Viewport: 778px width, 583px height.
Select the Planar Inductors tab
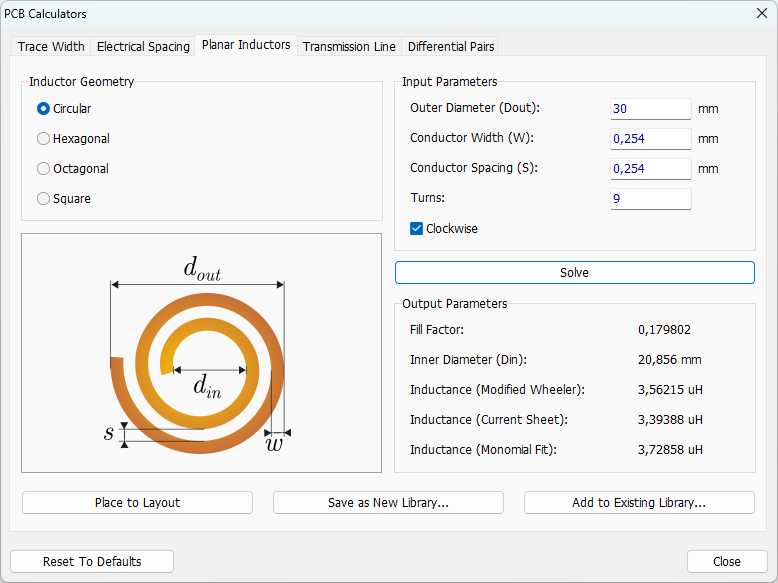(246, 45)
